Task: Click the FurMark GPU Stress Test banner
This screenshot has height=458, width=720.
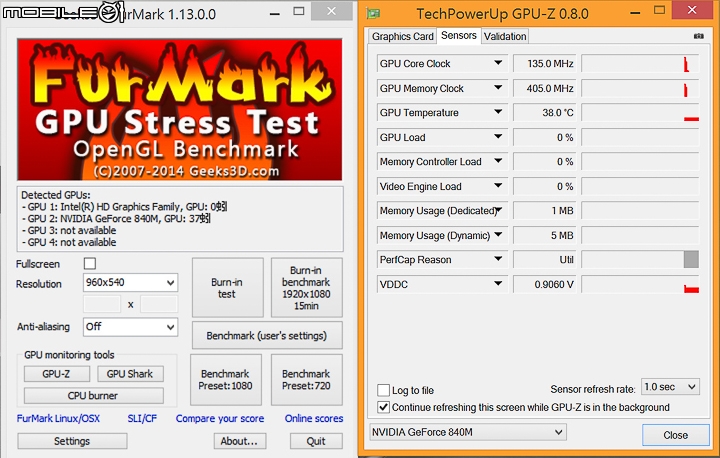Action: click(x=180, y=109)
